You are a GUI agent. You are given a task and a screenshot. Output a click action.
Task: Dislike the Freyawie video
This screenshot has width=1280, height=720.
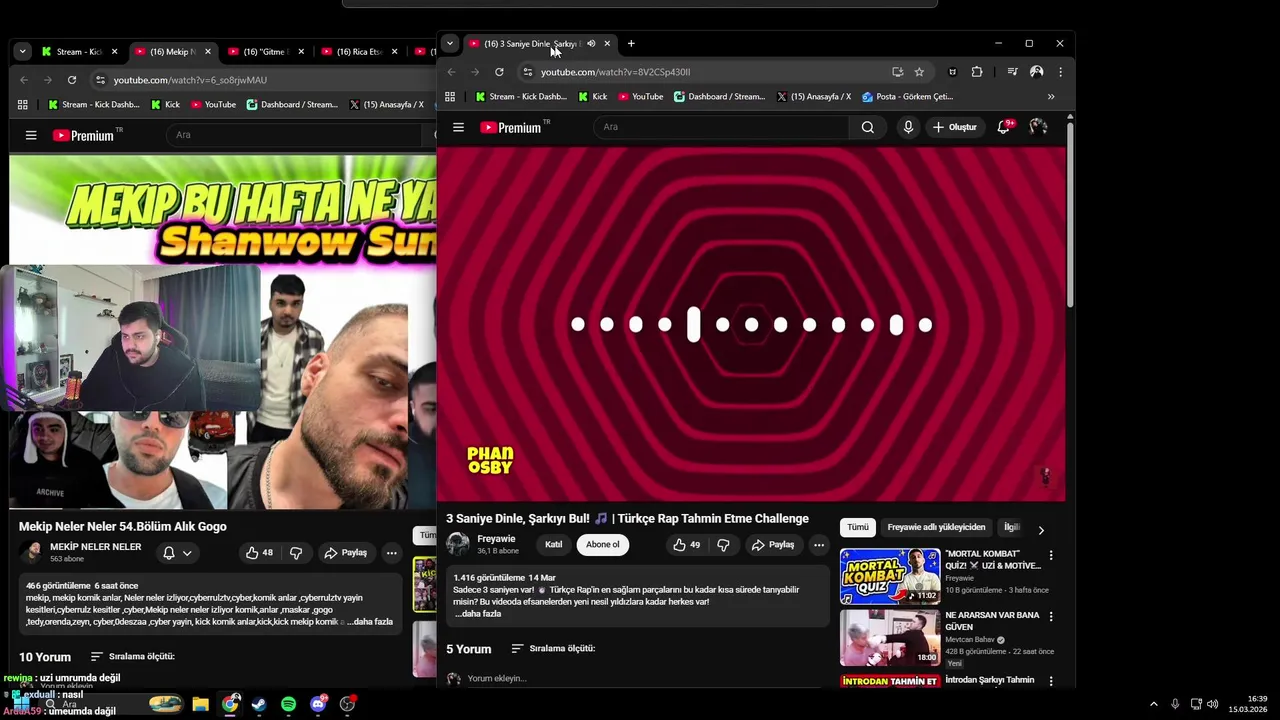pos(723,545)
